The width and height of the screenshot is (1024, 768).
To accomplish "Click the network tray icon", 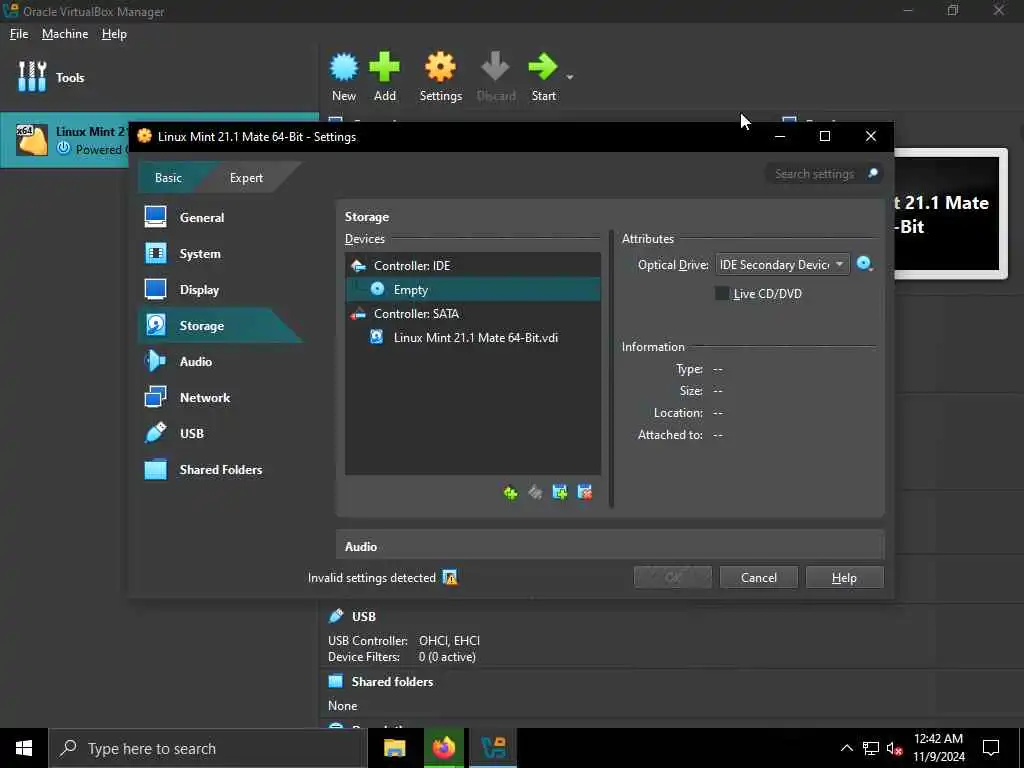I will pos(871,748).
